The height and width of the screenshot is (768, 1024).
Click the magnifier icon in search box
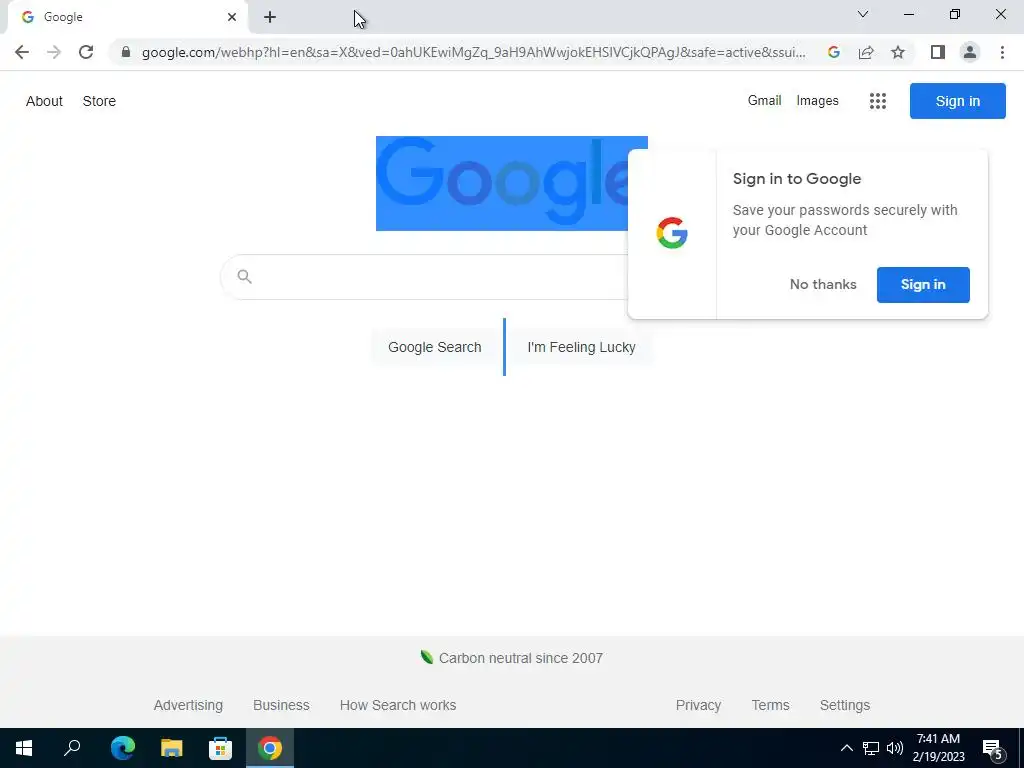[x=244, y=277]
